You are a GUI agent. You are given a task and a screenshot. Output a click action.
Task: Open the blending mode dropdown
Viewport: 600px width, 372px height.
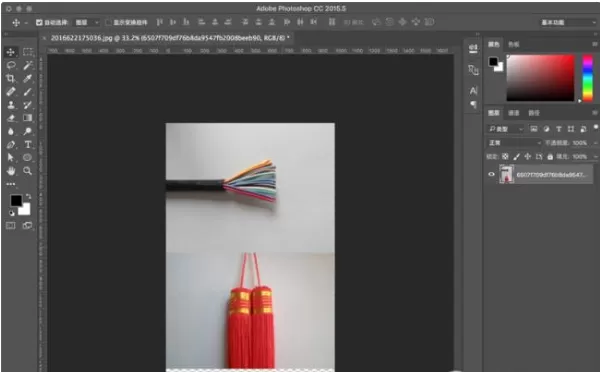tap(514, 143)
